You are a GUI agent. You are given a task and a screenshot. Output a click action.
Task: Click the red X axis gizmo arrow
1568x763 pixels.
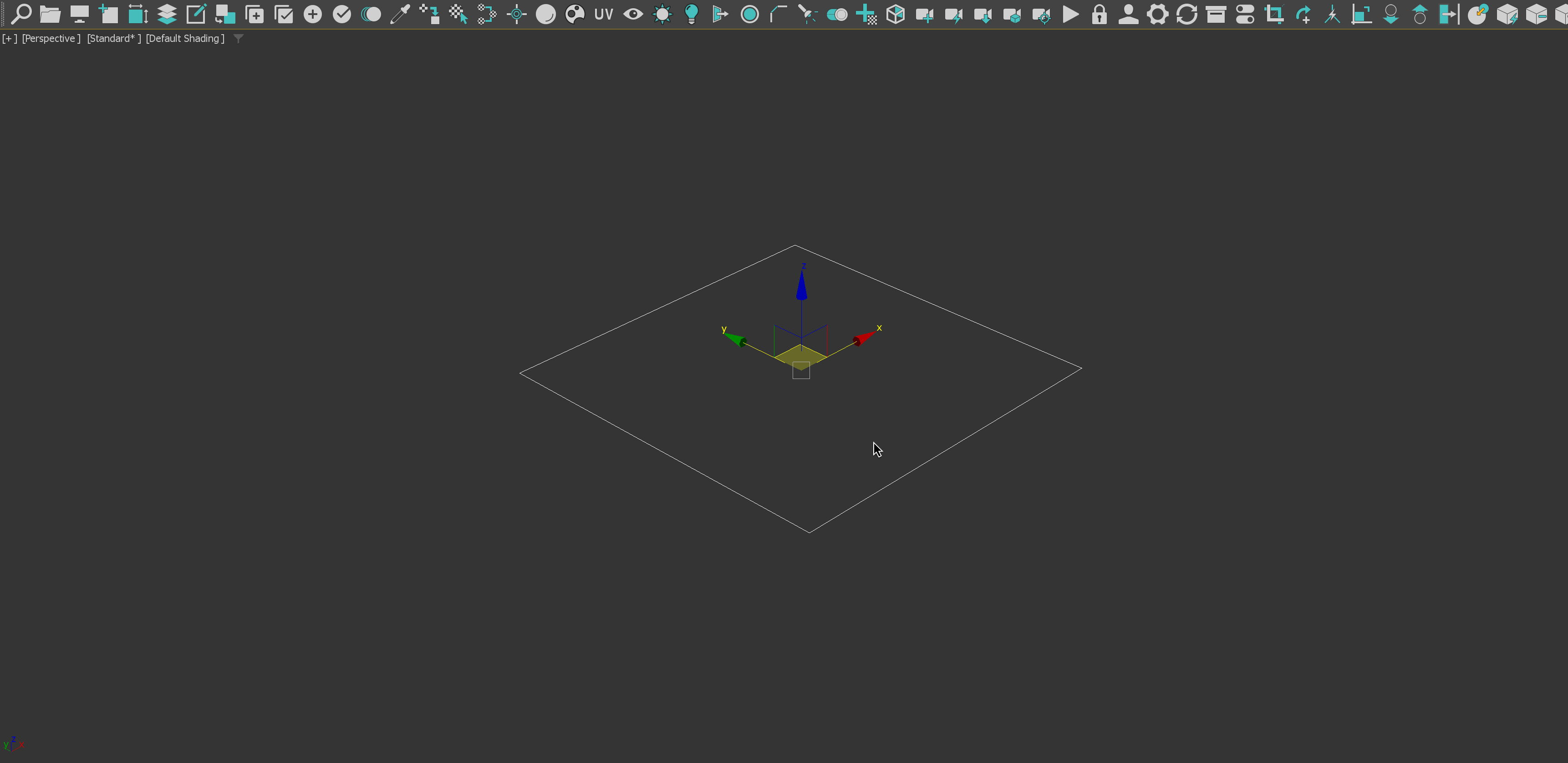click(864, 338)
